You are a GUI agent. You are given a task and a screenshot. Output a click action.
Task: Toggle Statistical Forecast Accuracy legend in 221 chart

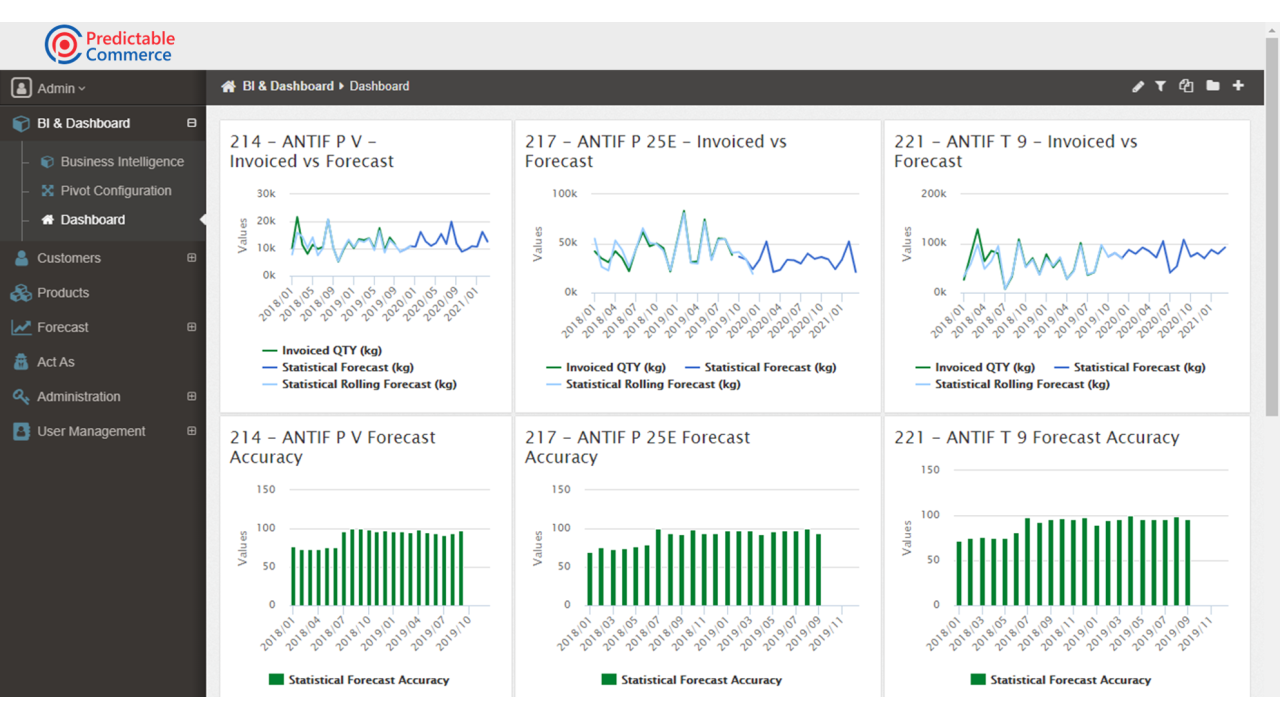click(x=1061, y=679)
